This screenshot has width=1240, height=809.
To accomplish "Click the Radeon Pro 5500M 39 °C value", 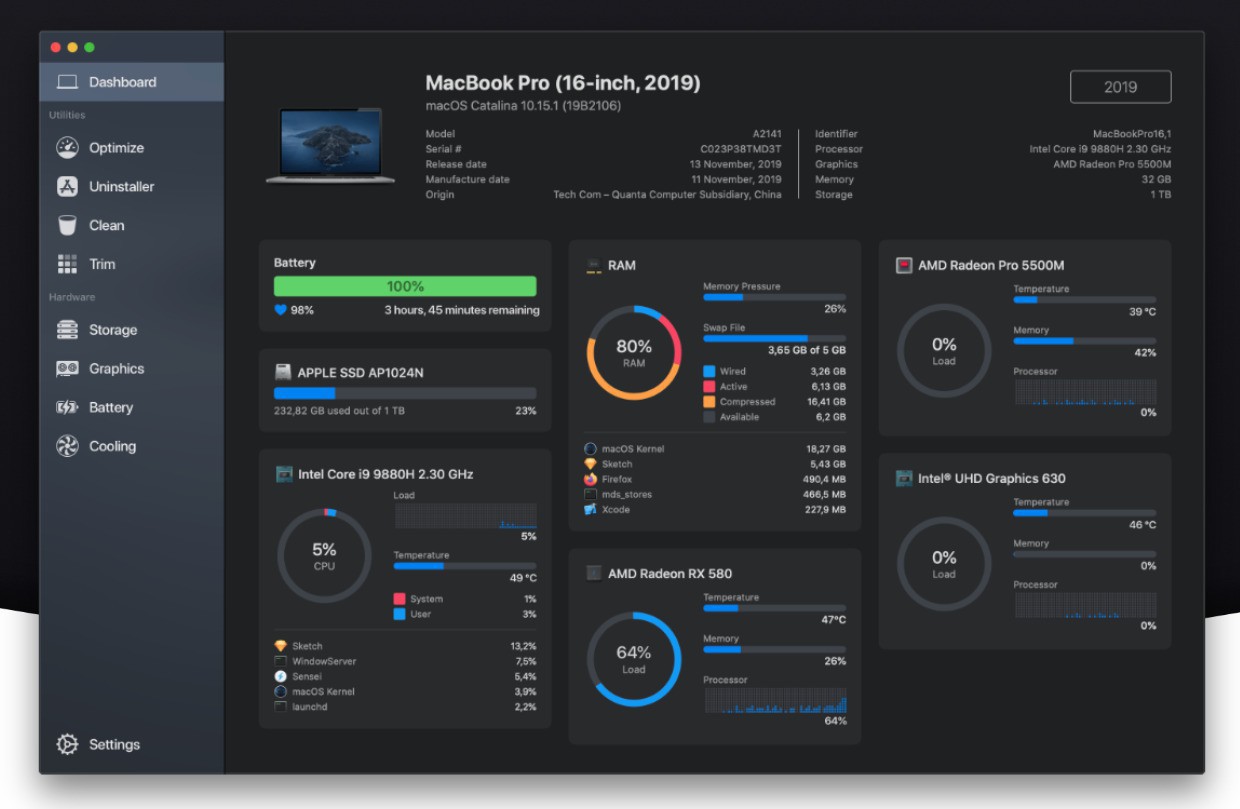I will (1142, 312).
